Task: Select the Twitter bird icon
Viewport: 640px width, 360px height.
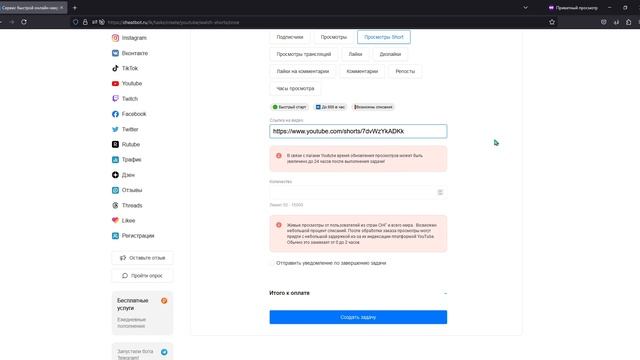Action: tap(116, 129)
